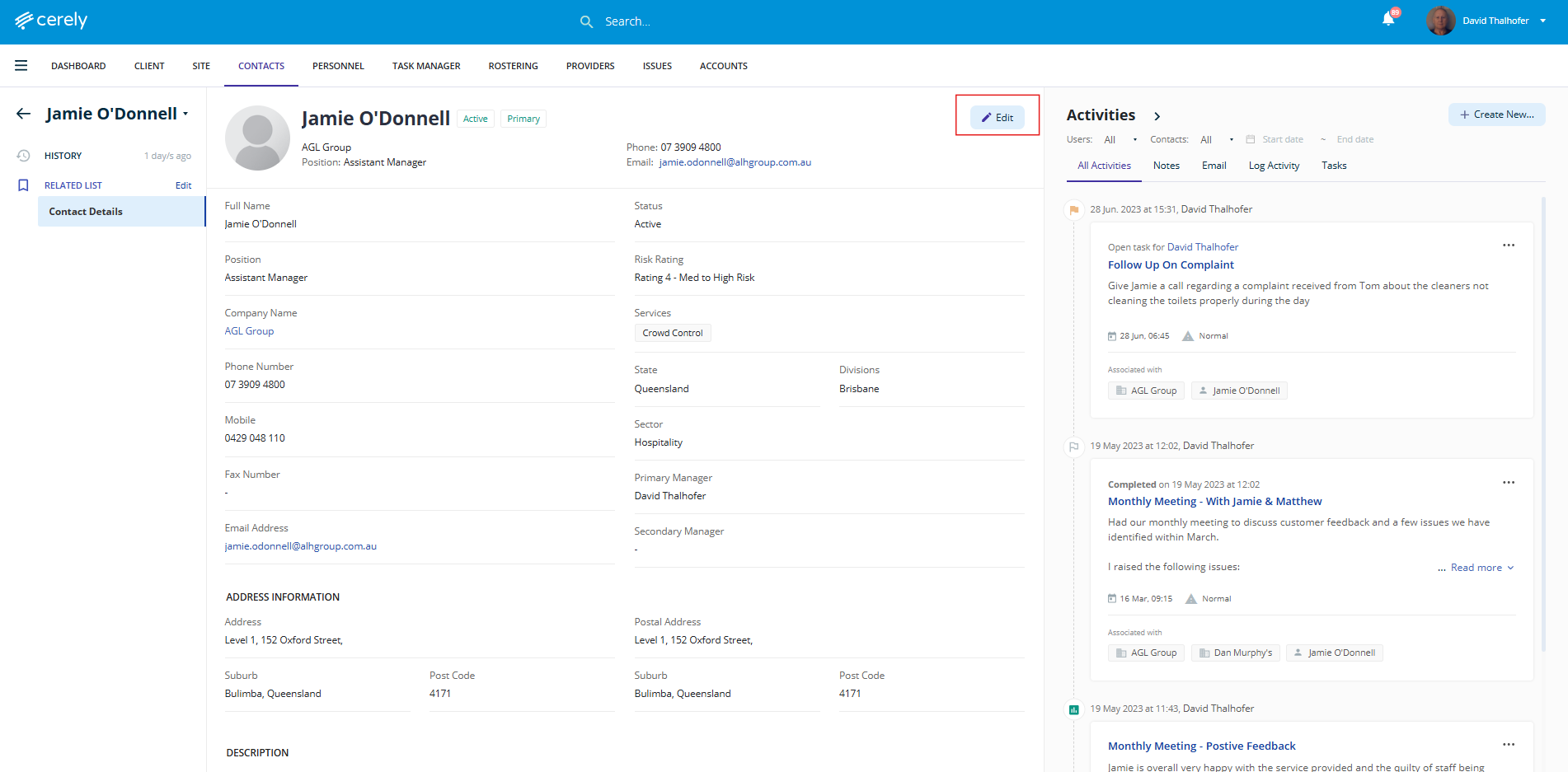1568x772 pixels.
Task: Open three-dot menu on Monthly Meeting With Jamie
Action: coord(1508,483)
